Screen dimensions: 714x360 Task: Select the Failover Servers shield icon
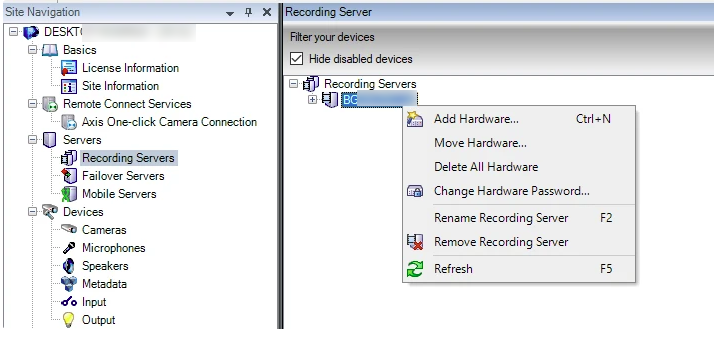[69, 176]
